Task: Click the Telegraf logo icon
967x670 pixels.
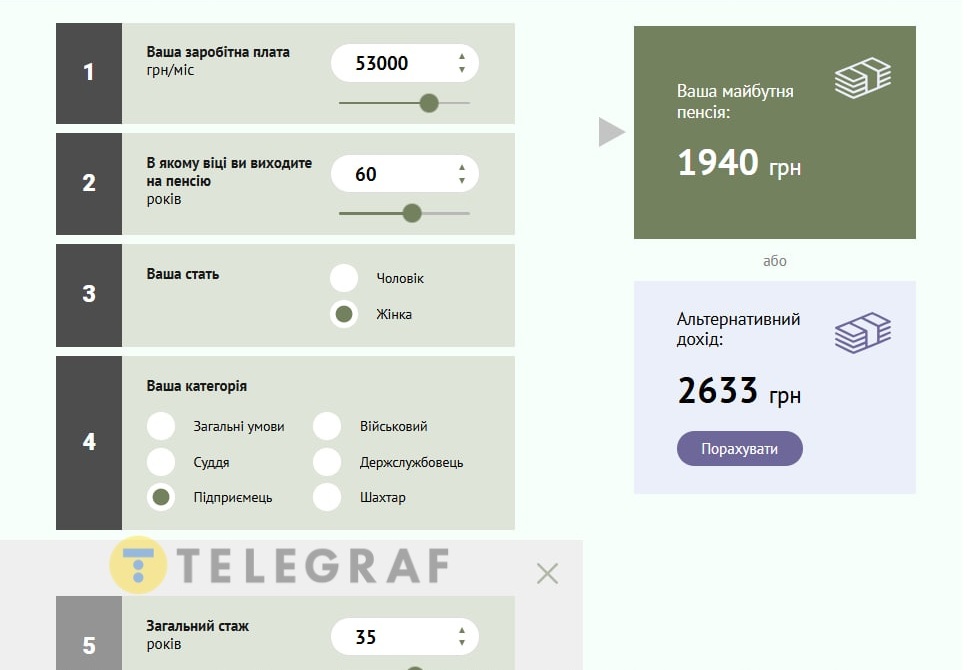Action: tap(138, 565)
